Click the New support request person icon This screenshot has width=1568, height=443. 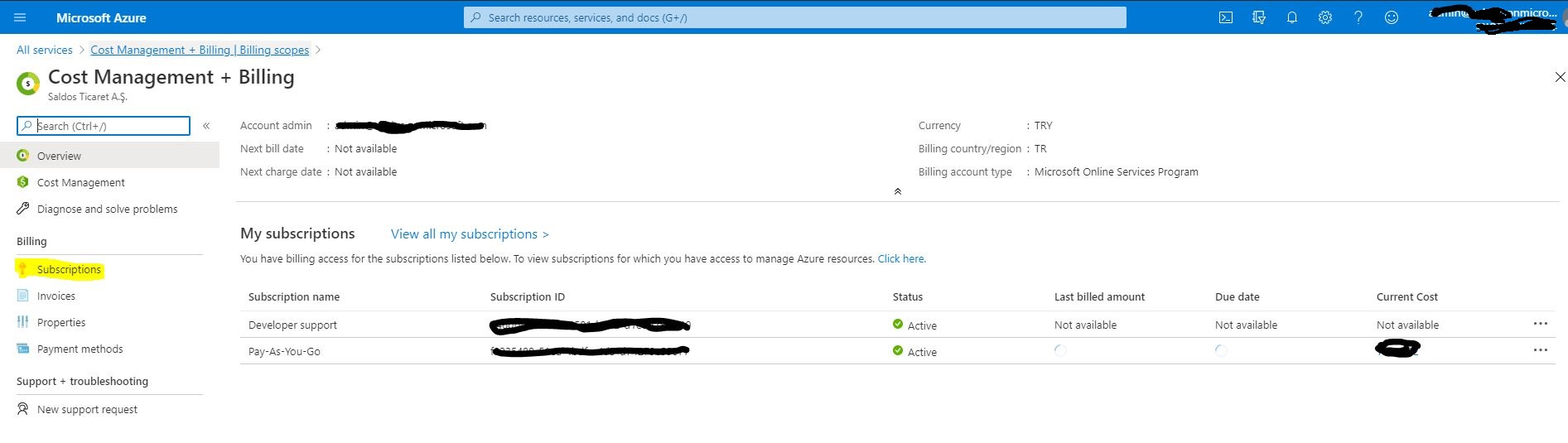[x=23, y=409]
